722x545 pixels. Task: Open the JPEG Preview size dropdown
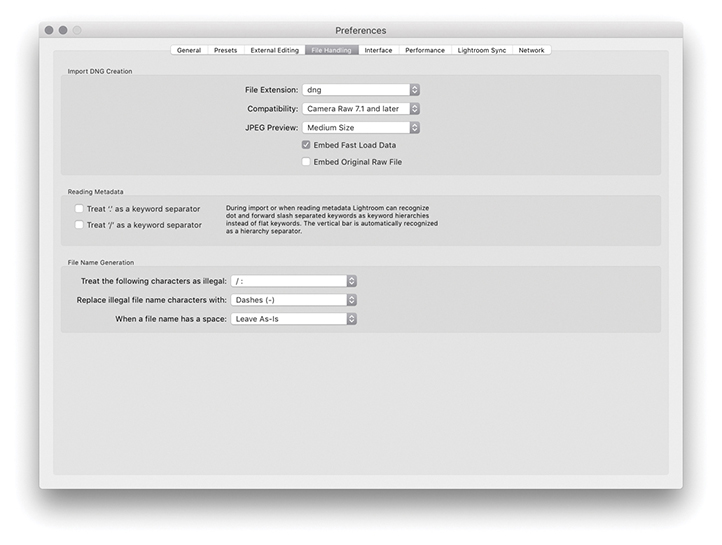(x=361, y=128)
